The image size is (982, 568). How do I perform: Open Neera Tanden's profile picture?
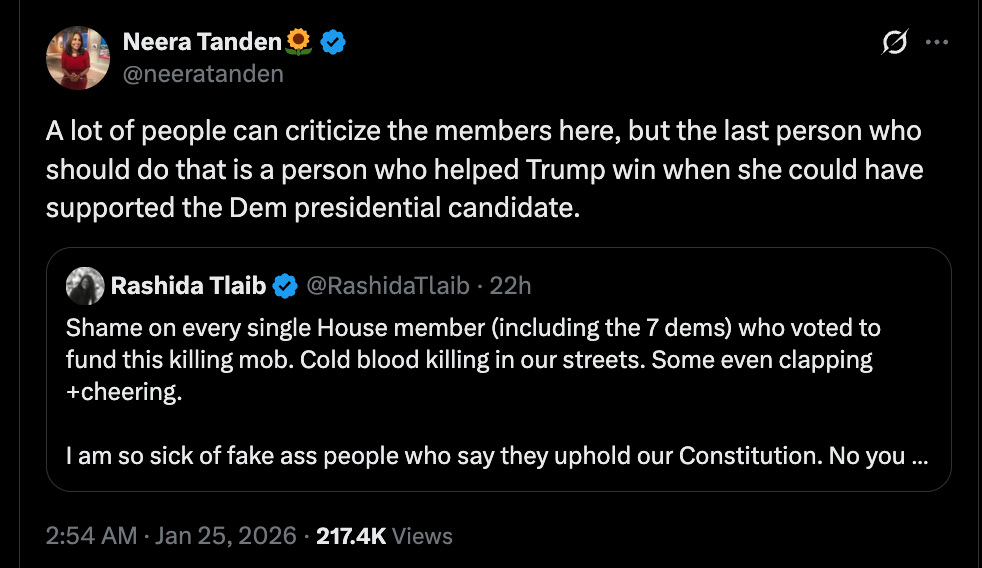[77, 57]
